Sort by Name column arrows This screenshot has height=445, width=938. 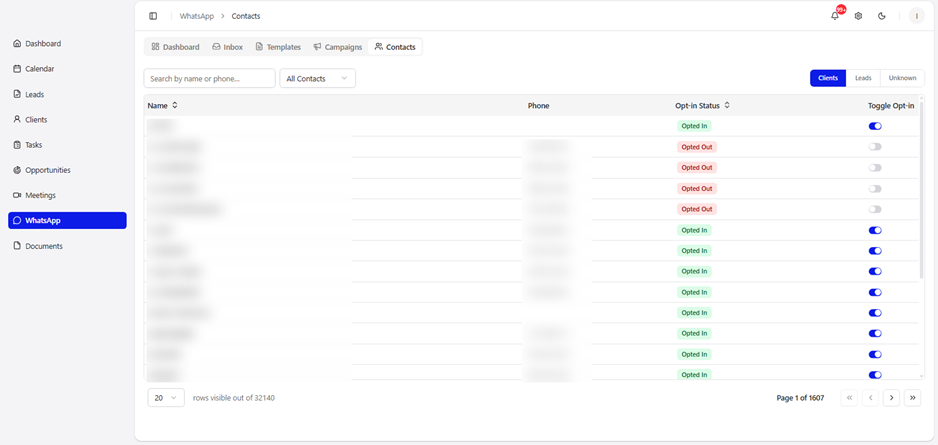tap(175, 105)
